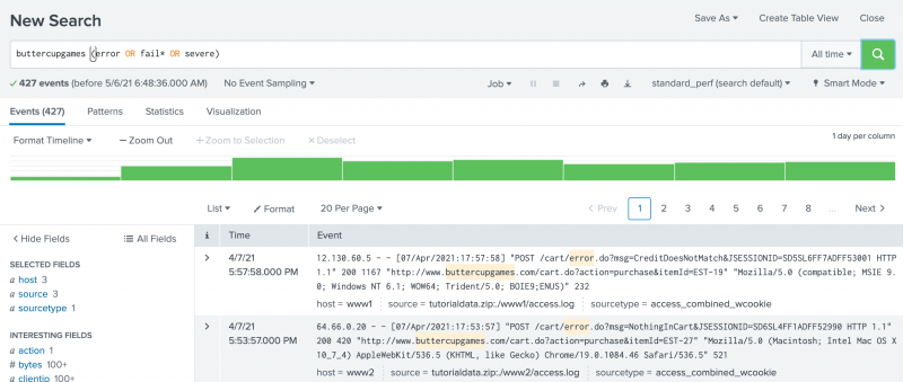Select the last timeline column

840,171
